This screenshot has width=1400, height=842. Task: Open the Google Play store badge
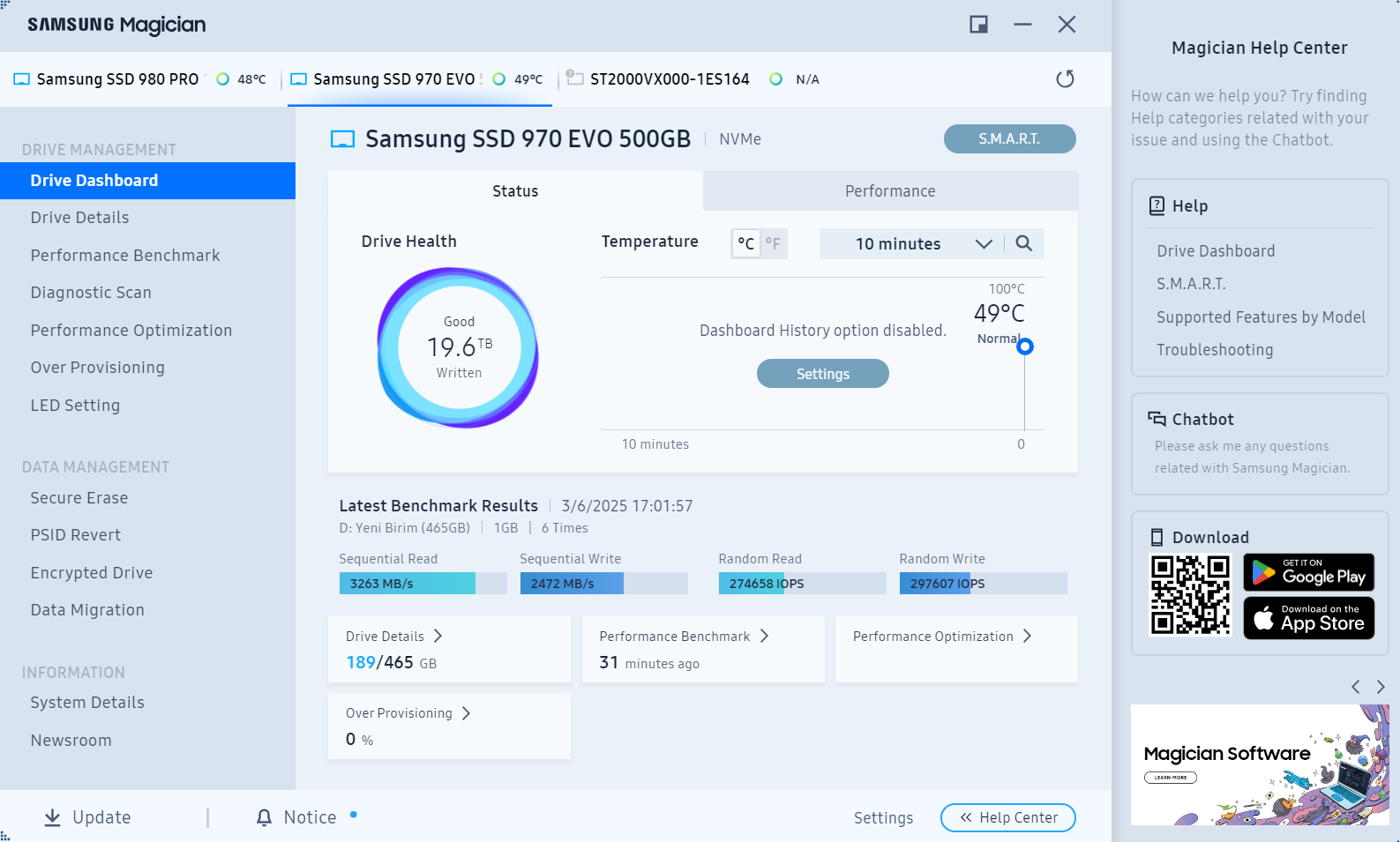(x=1308, y=572)
